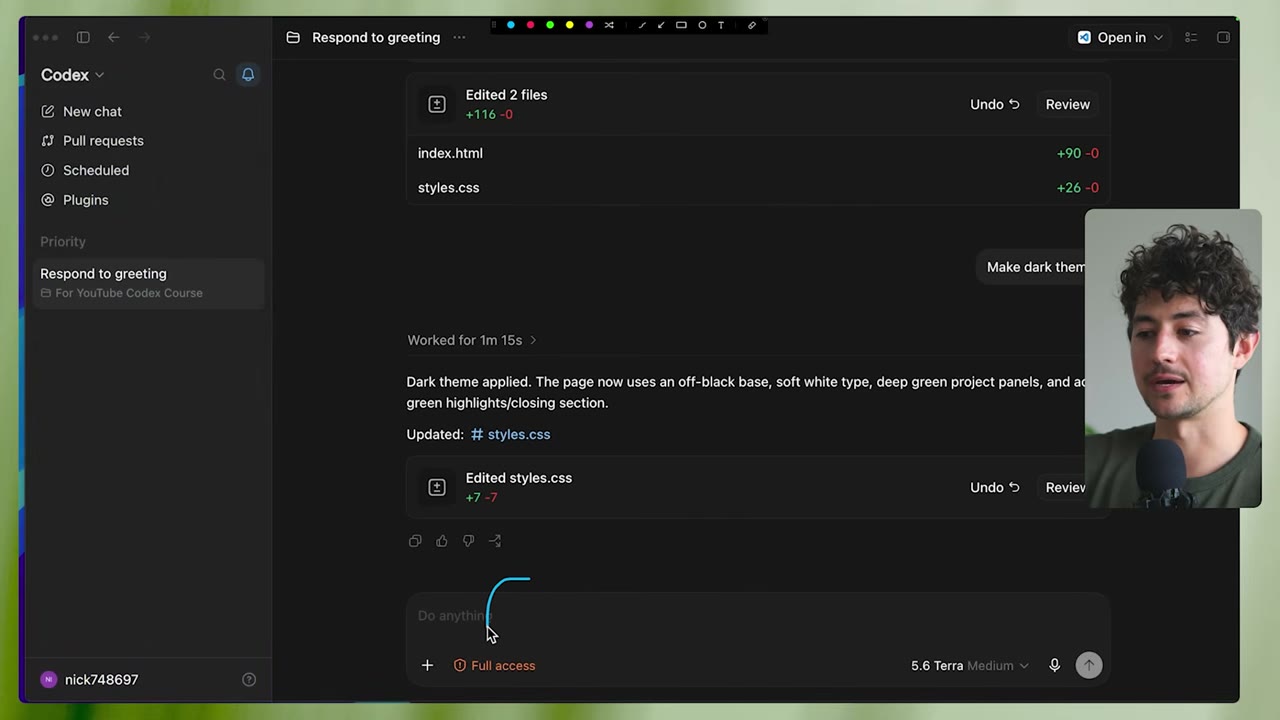
Task: Toggle the right side panel icon
Action: point(1223,37)
